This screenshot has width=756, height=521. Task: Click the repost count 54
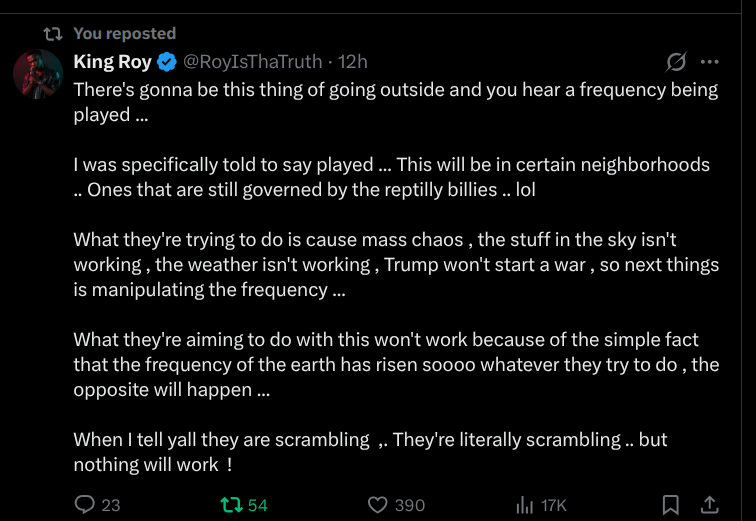pos(258,505)
